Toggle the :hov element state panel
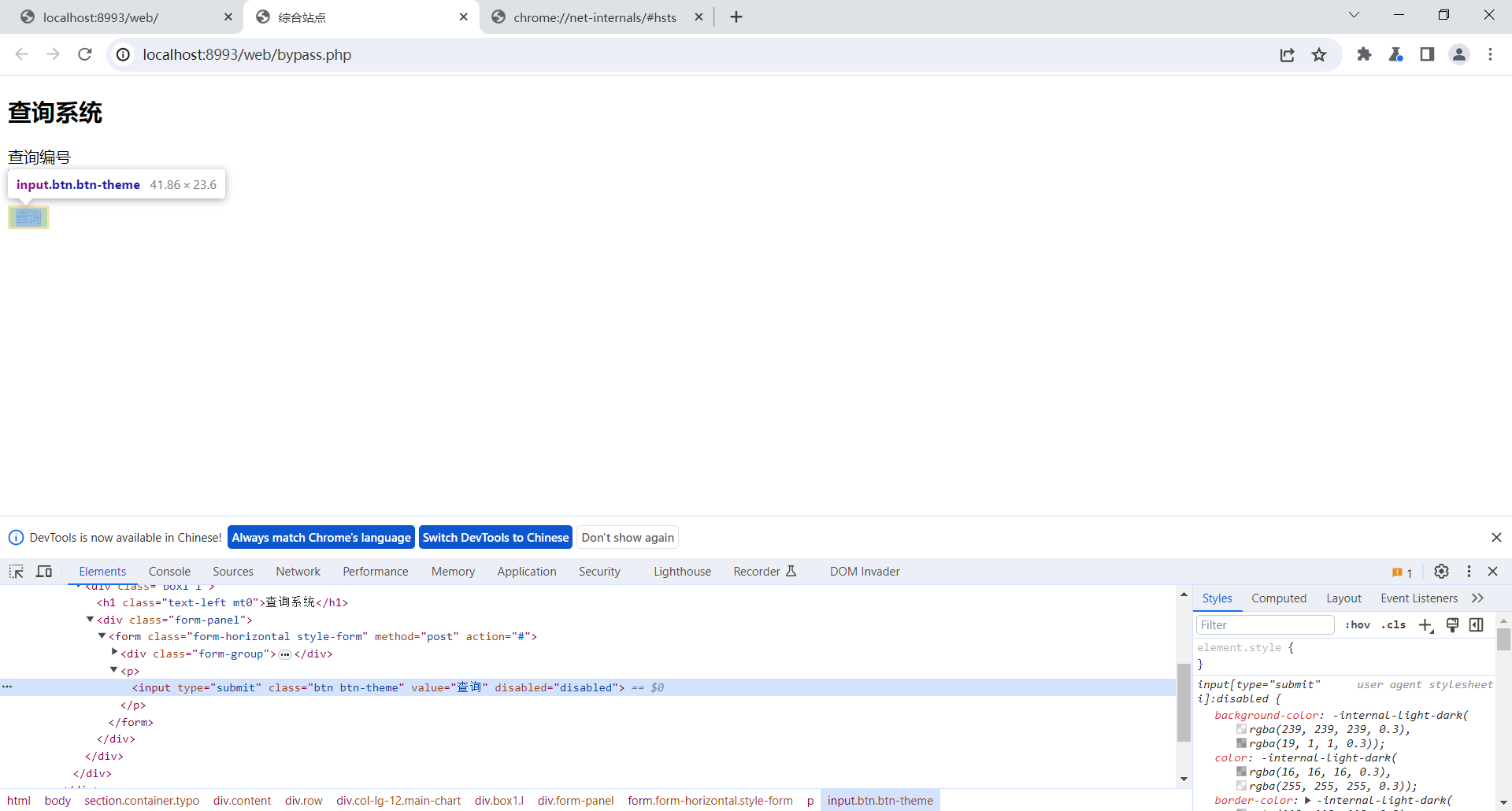 tap(1357, 625)
